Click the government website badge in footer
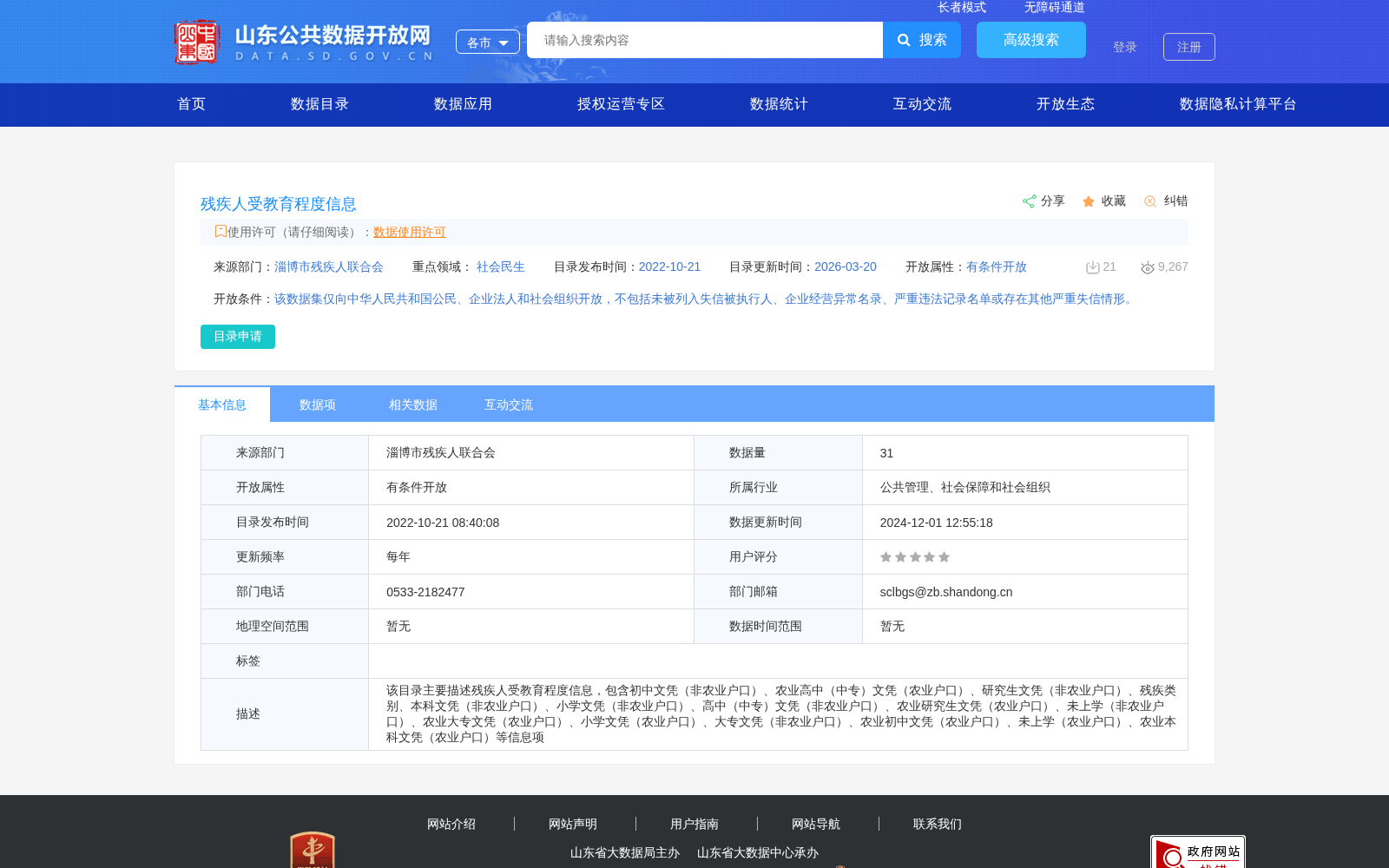 (1198, 852)
